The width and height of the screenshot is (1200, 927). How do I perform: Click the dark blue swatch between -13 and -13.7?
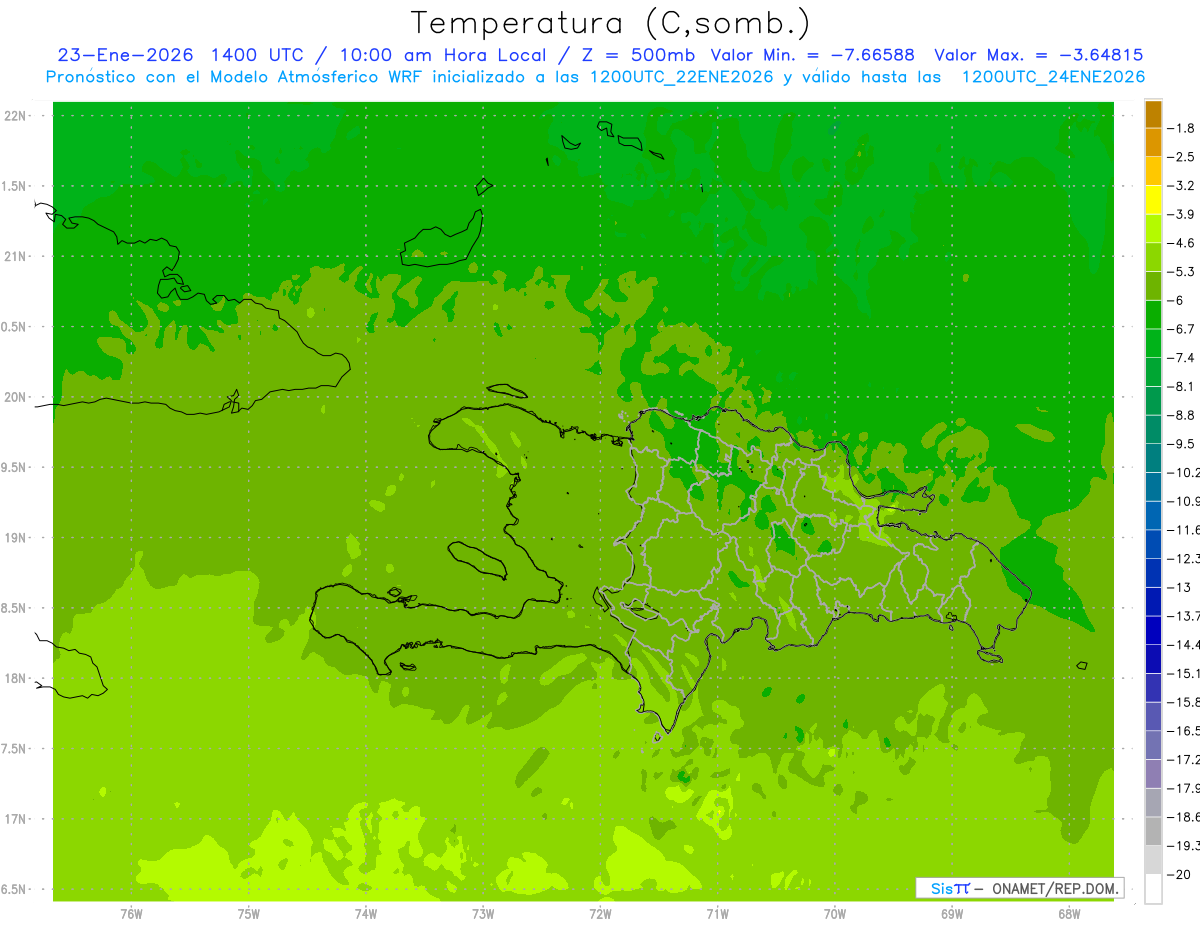pos(1153,601)
